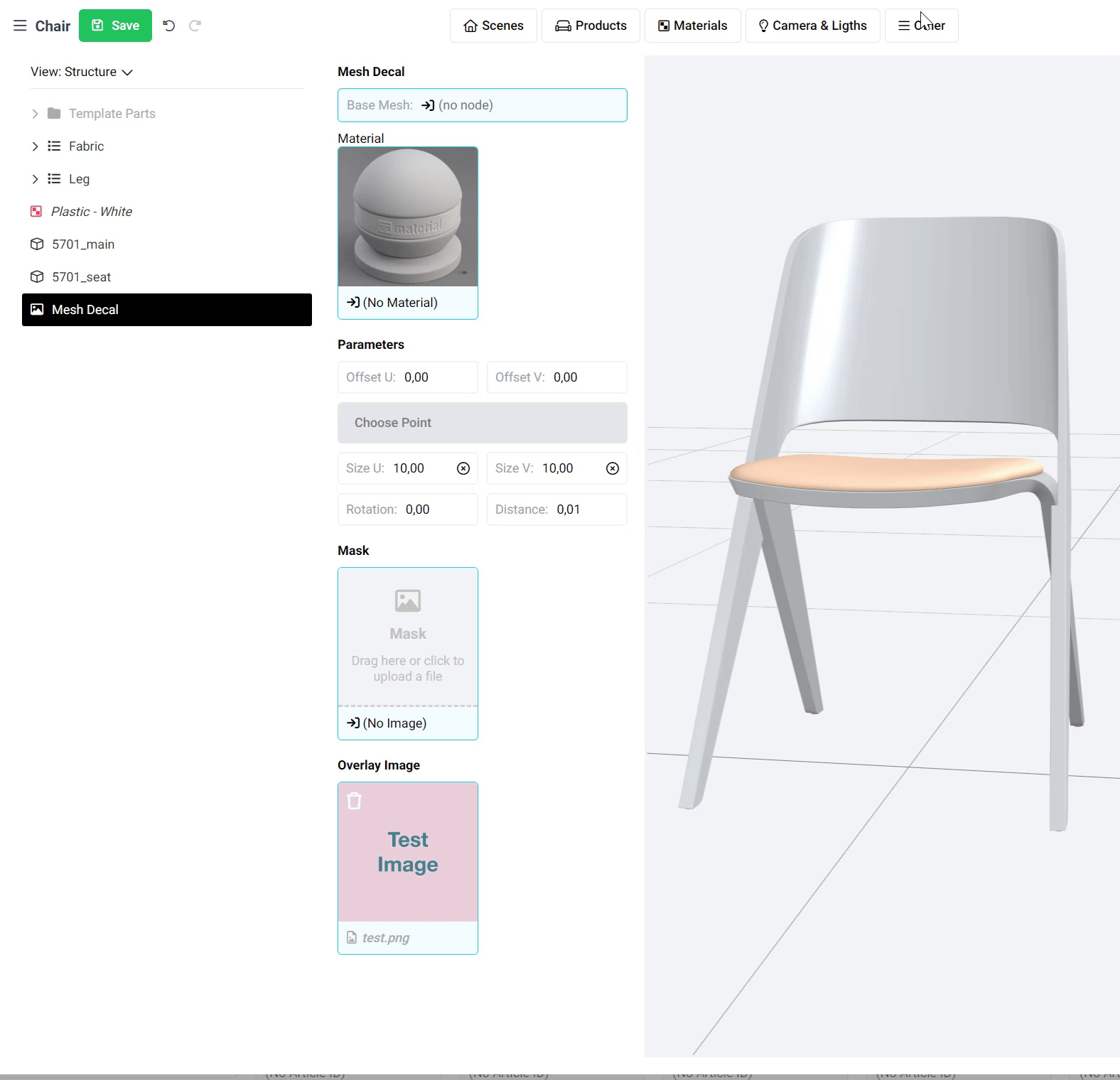
Task: Reset Size V with clear icon
Action: click(613, 468)
